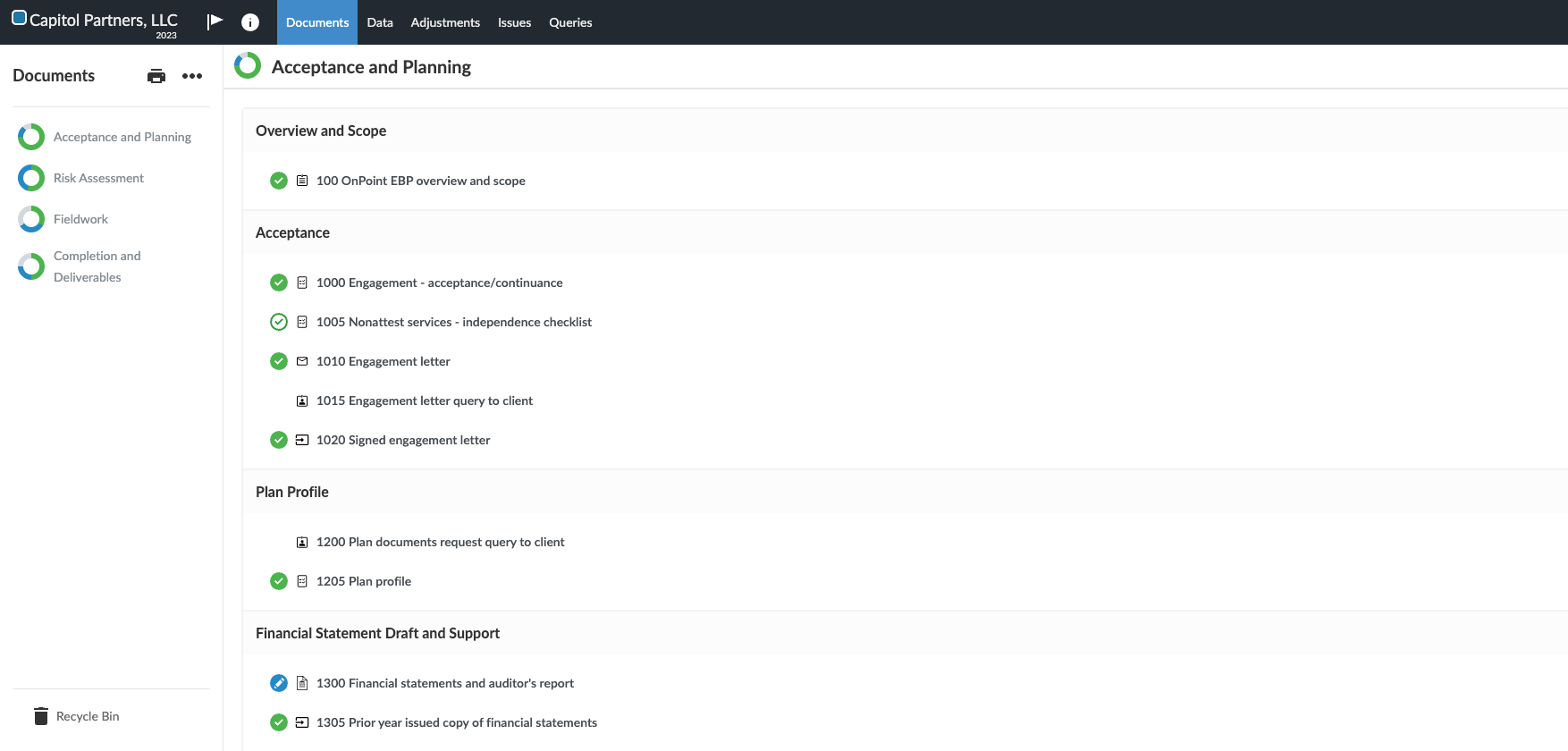Collapse the Plan Profile section header
The height and width of the screenshot is (751, 1568).
(292, 492)
